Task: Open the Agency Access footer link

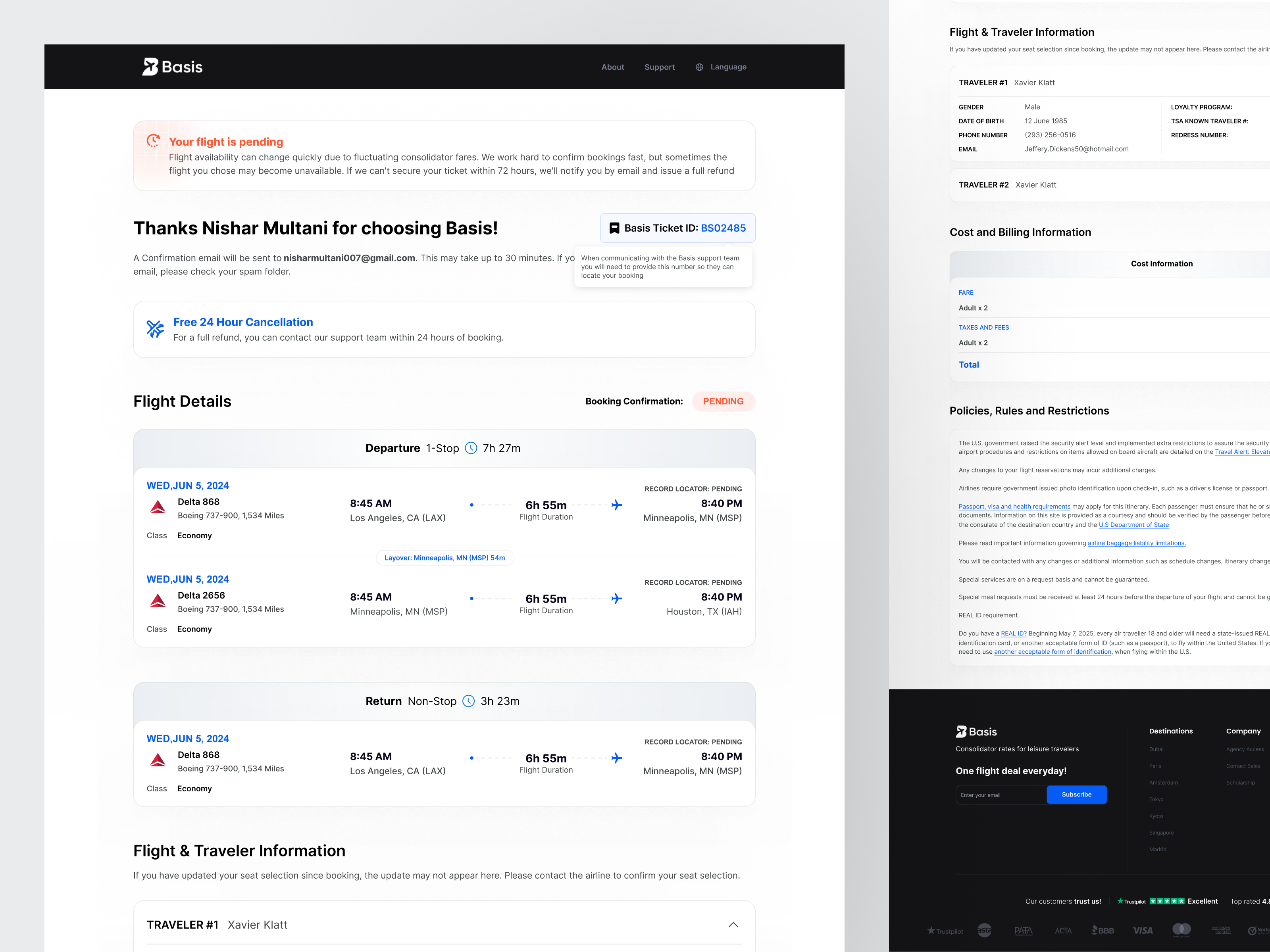Action: tap(1245, 749)
